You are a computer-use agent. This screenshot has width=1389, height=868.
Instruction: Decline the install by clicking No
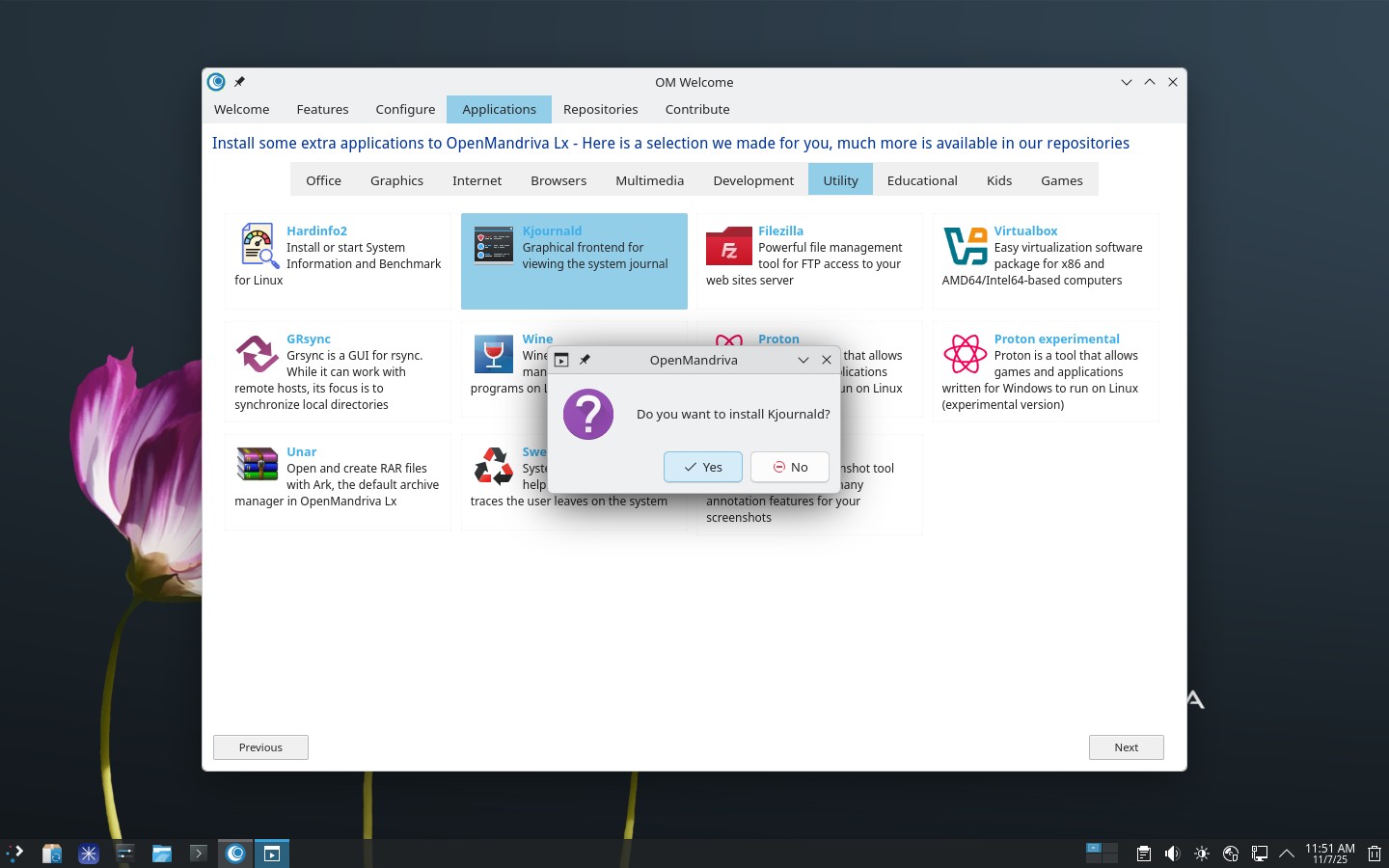tap(790, 467)
